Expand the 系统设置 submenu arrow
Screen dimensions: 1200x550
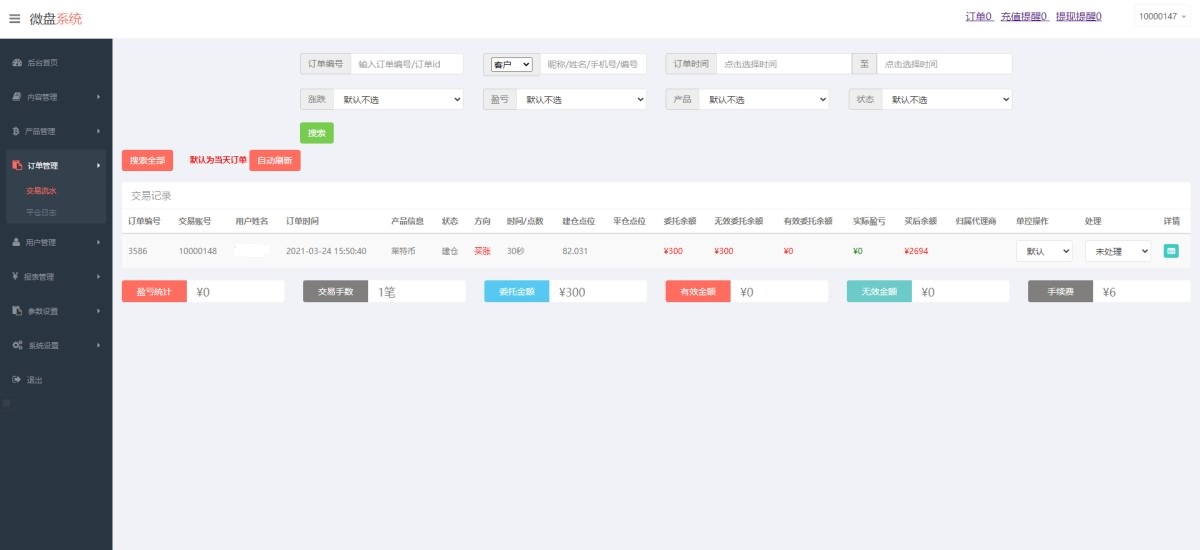(x=98, y=345)
